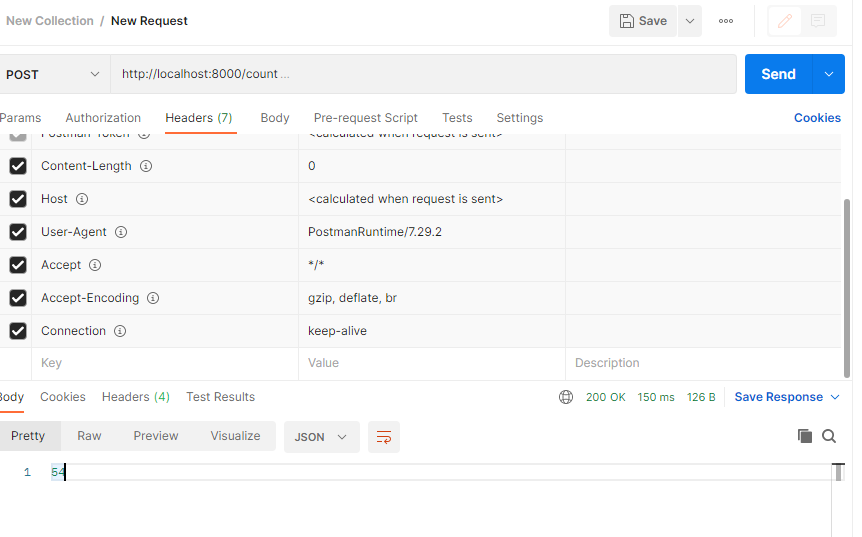Screen dimensions: 862x537
Task: Uncheck the Accept-Encoding header checkbox
Action: tap(18, 298)
